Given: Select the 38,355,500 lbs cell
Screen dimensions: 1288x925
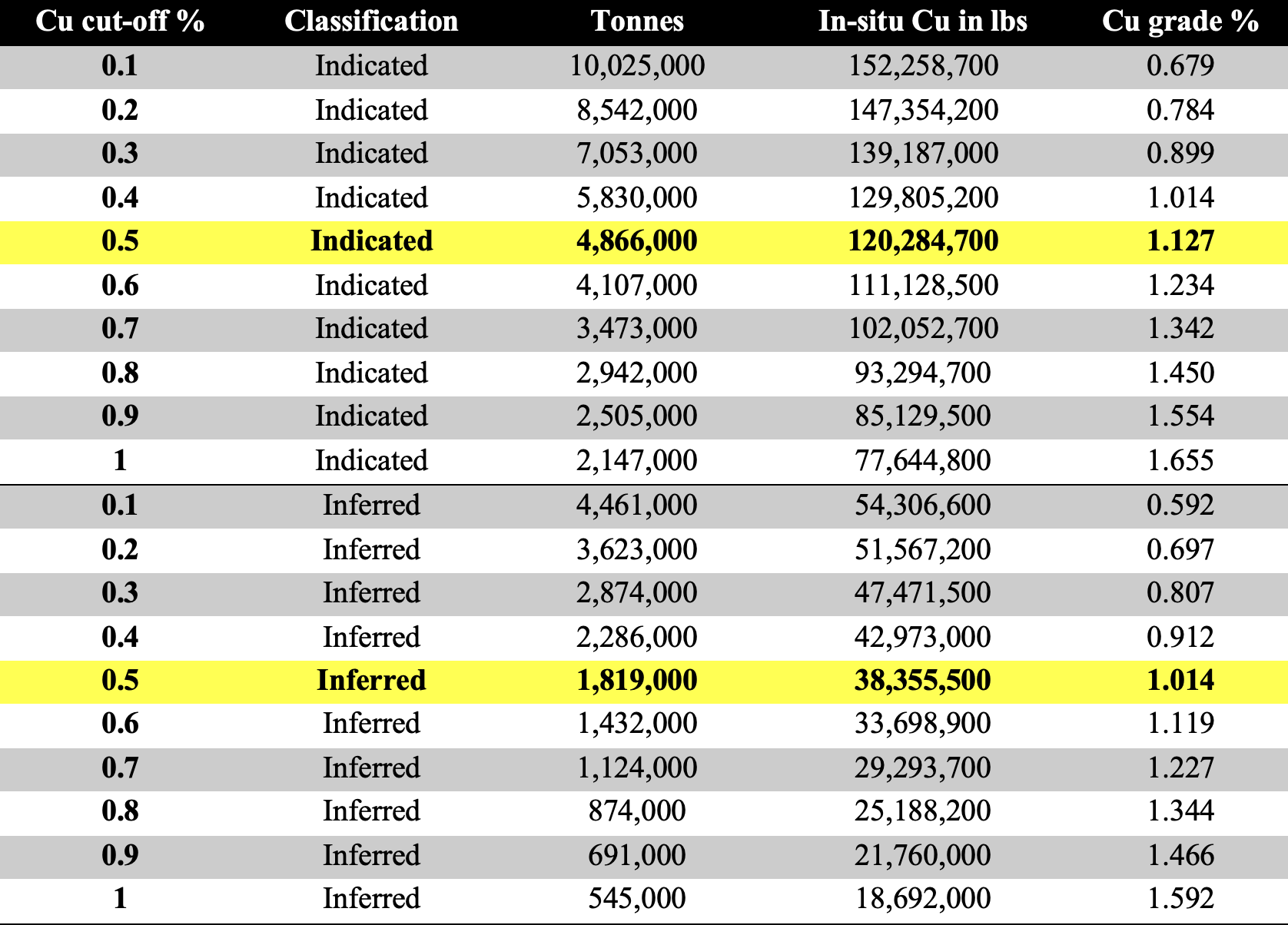Looking at the screenshot, I should pyautogui.click(x=923, y=681).
